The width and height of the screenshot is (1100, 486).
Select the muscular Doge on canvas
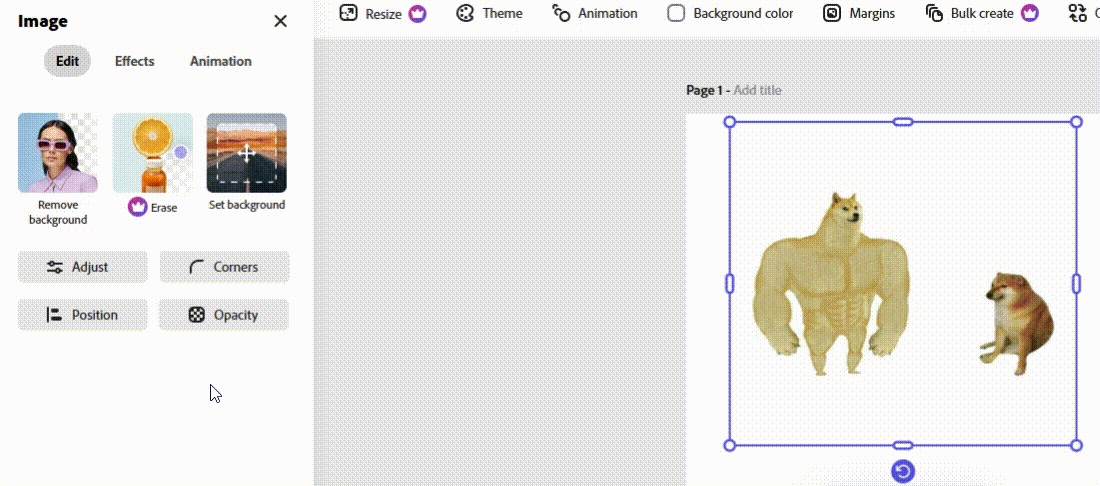(831, 284)
